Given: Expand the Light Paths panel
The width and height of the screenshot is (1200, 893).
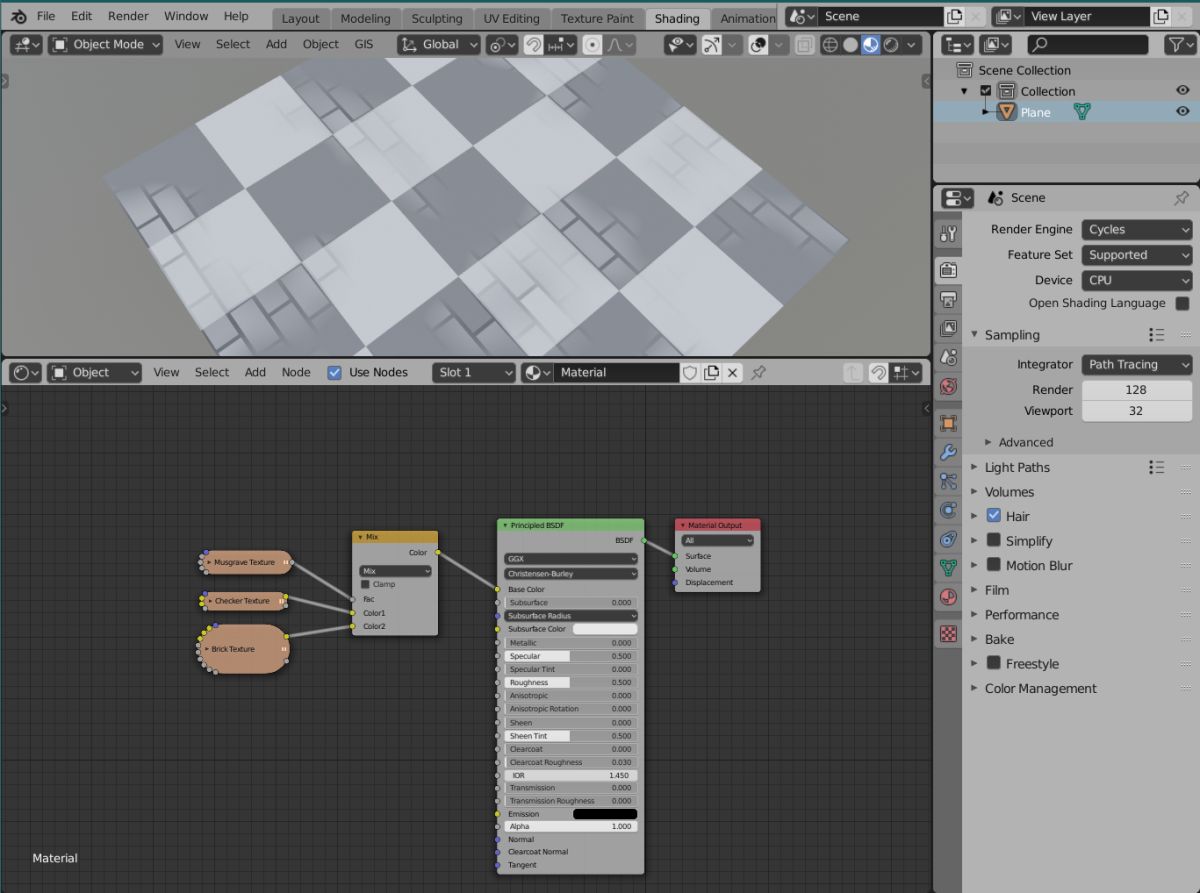Looking at the screenshot, I should click(x=1017, y=467).
